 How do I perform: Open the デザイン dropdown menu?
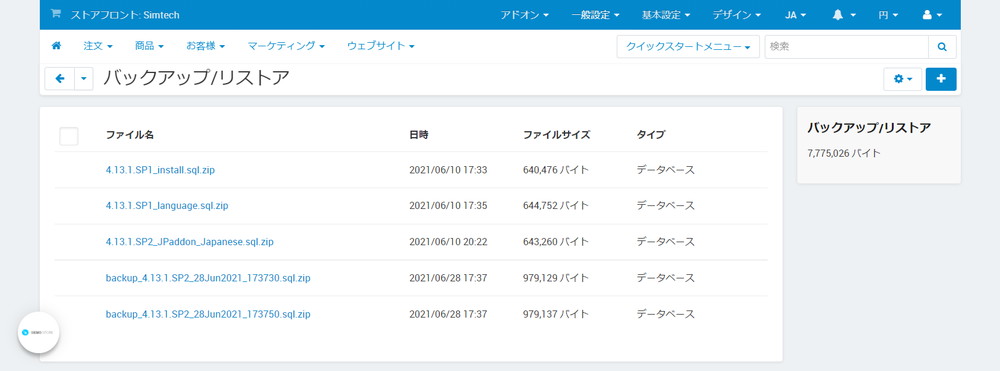pyautogui.click(x=737, y=15)
